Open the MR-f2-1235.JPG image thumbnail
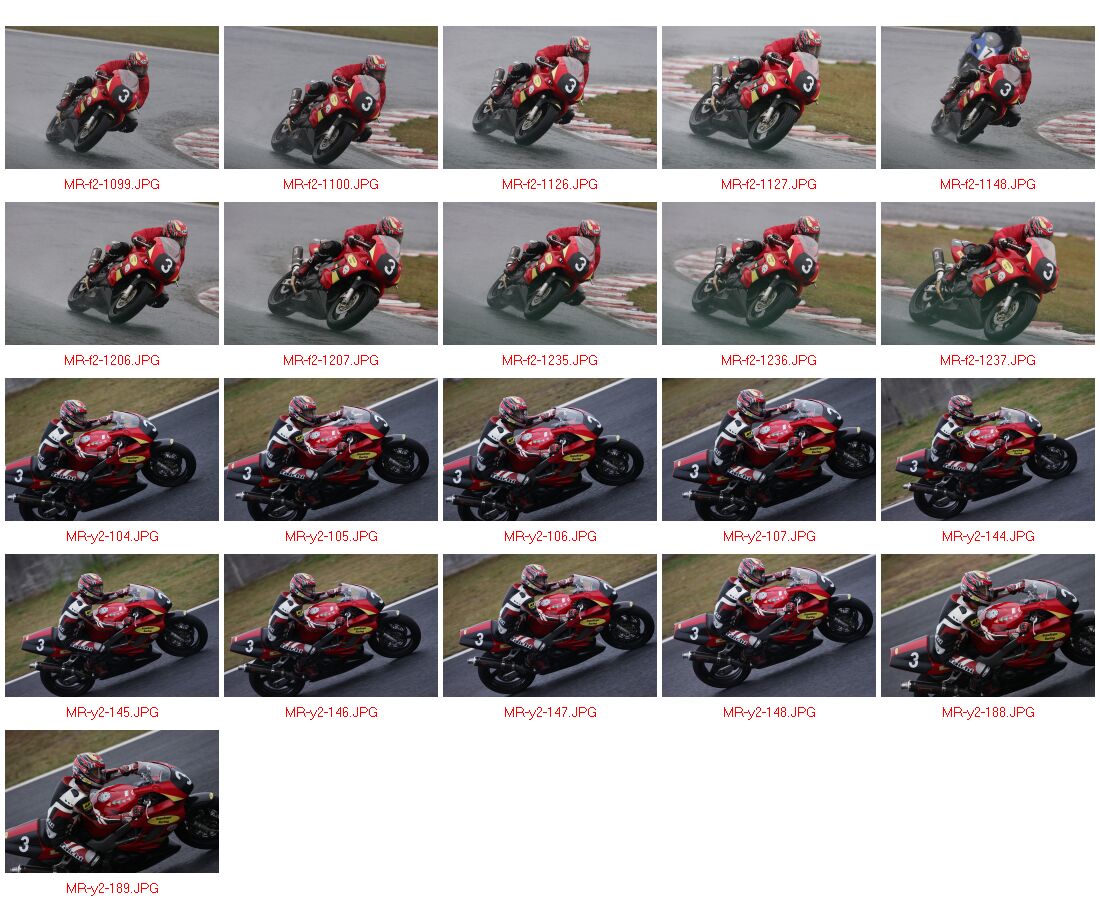1100x900 pixels. pyautogui.click(x=549, y=274)
